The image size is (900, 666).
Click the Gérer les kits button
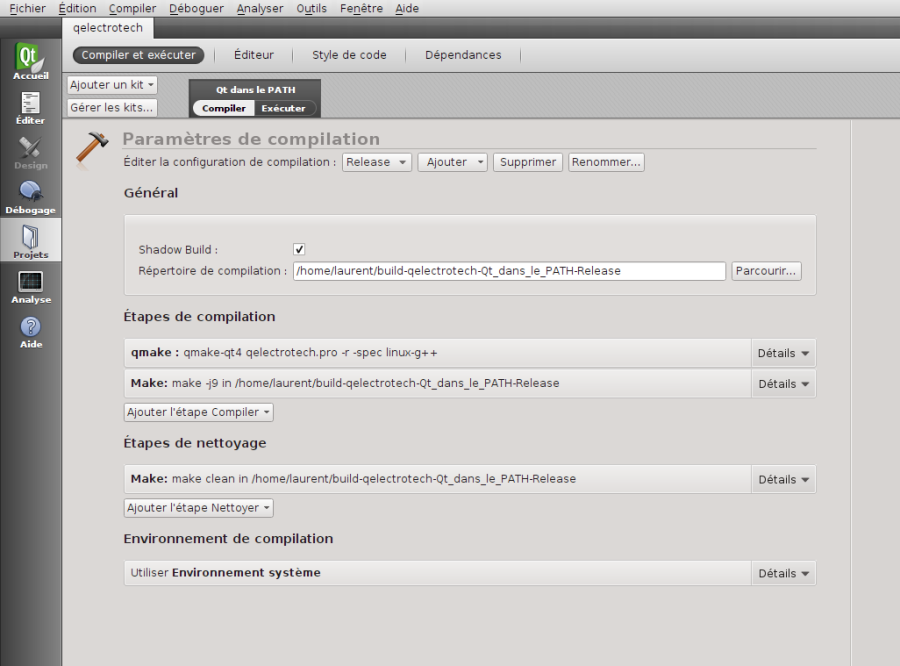coord(112,107)
